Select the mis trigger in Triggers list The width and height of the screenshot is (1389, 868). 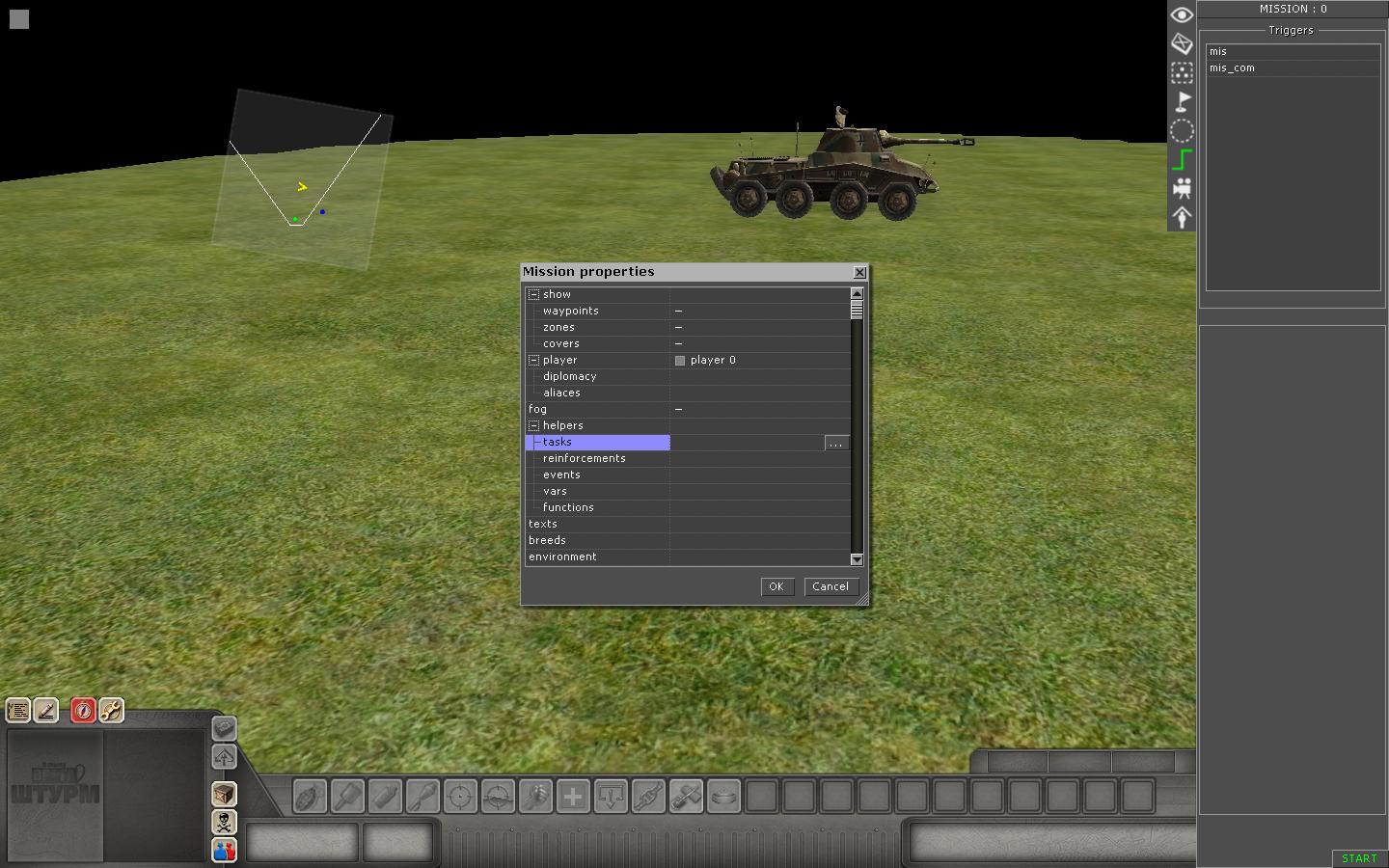point(1293,51)
